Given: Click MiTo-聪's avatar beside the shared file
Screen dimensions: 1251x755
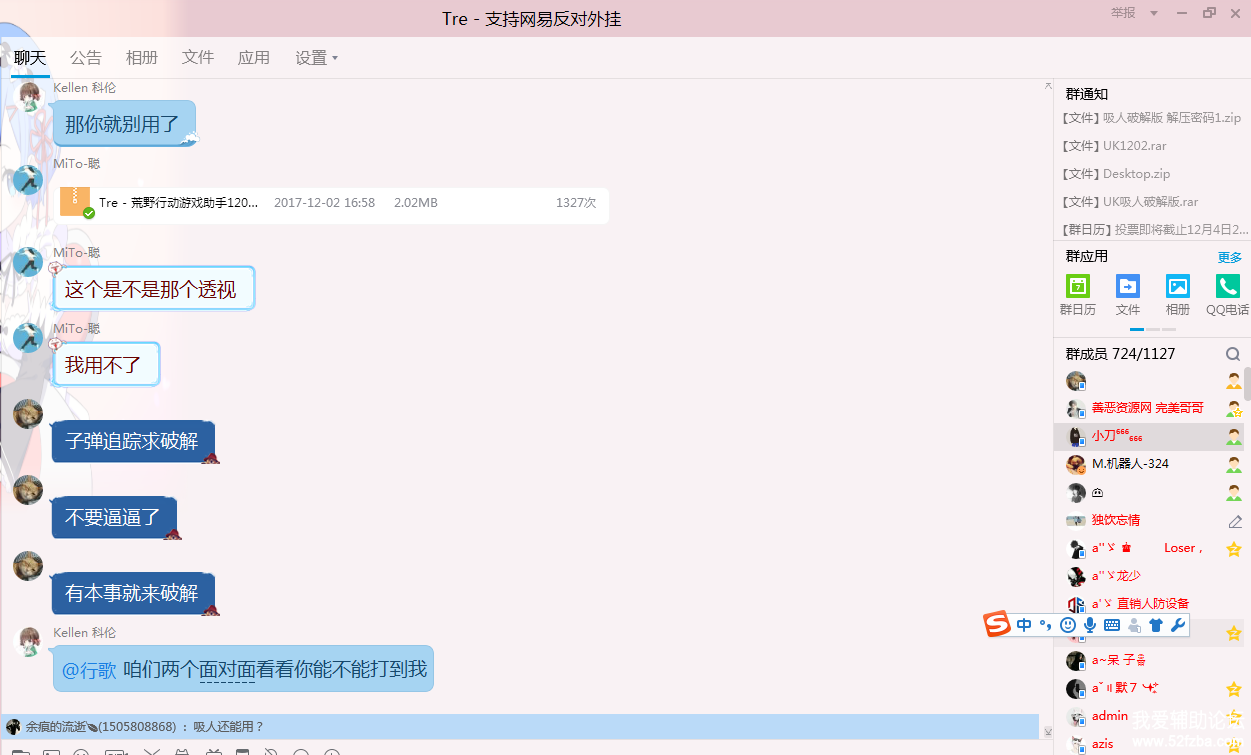Looking at the screenshot, I should [x=28, y=181].
